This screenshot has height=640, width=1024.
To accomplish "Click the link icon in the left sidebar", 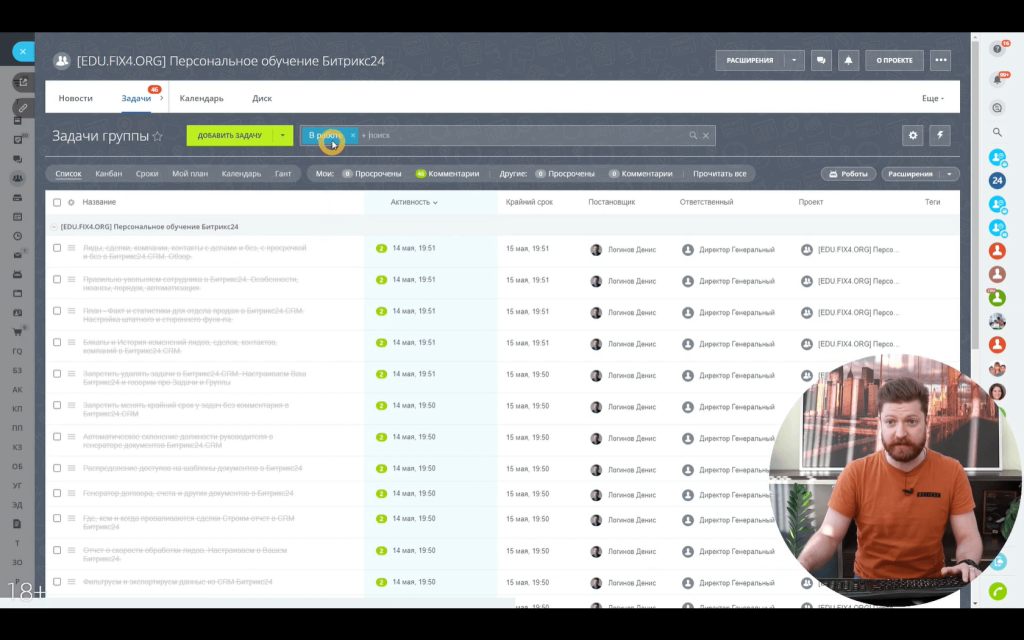I will (23, 108).
